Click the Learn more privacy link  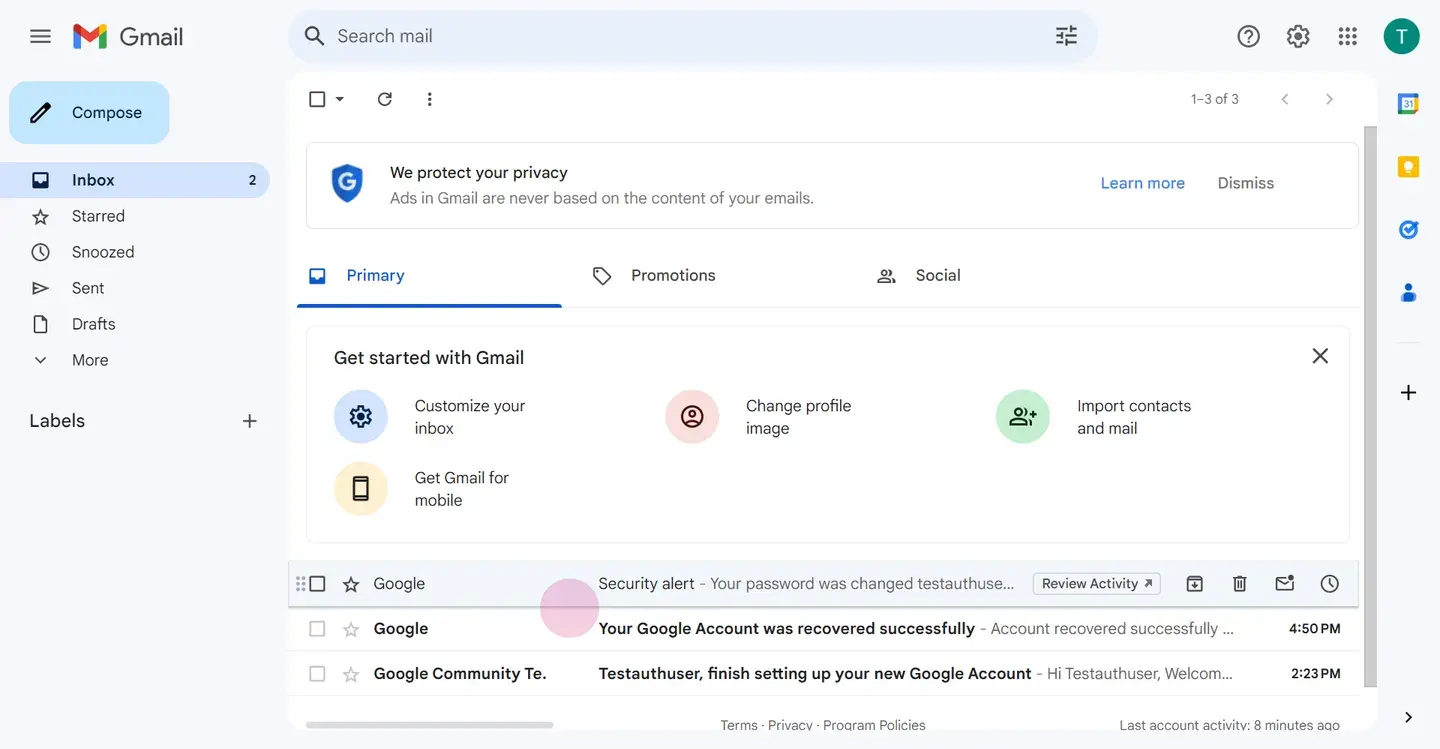[1142, 183]
